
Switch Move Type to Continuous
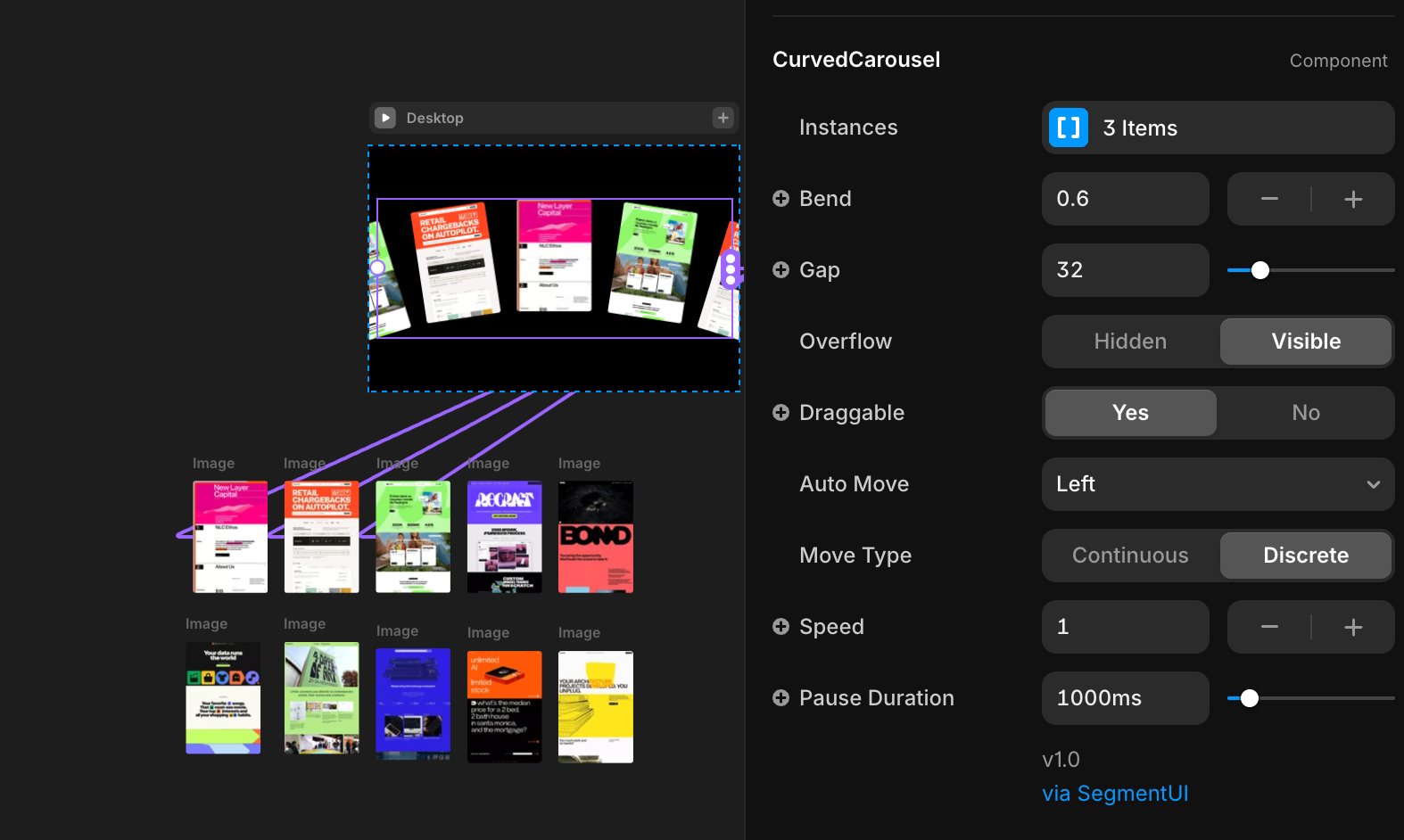[x=1130, y=556]
